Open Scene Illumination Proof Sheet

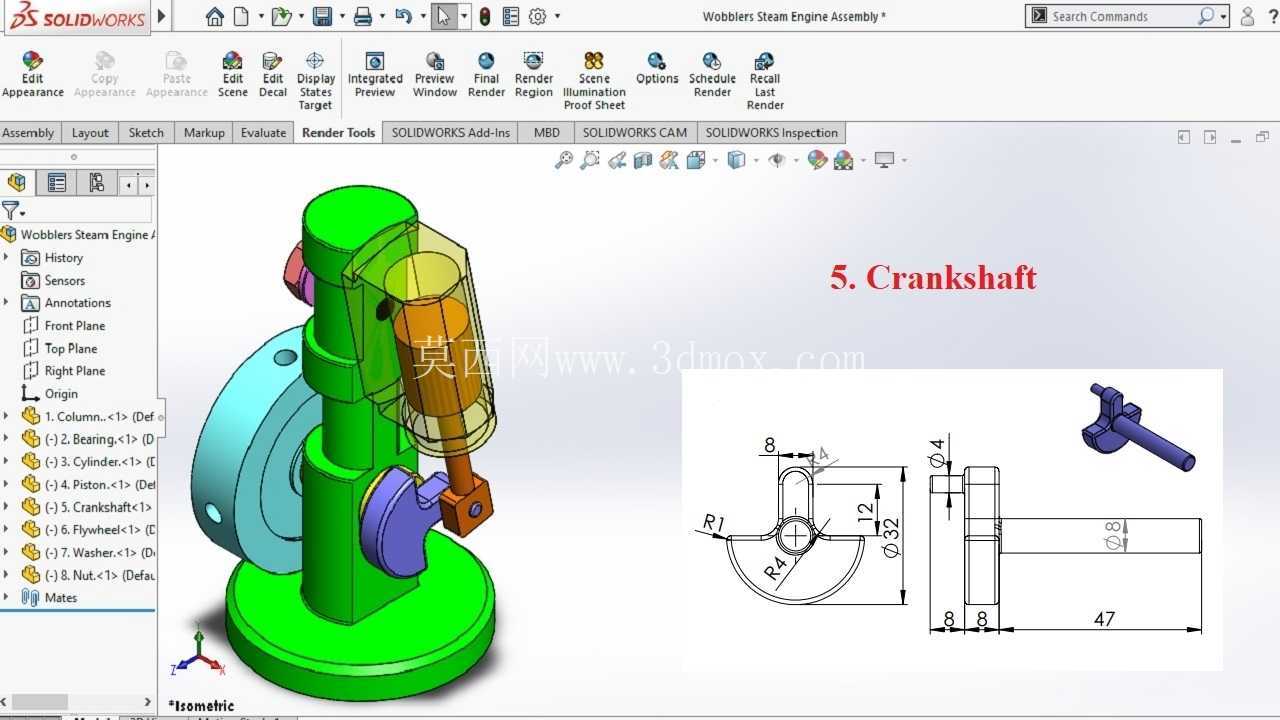click(594, 81)
